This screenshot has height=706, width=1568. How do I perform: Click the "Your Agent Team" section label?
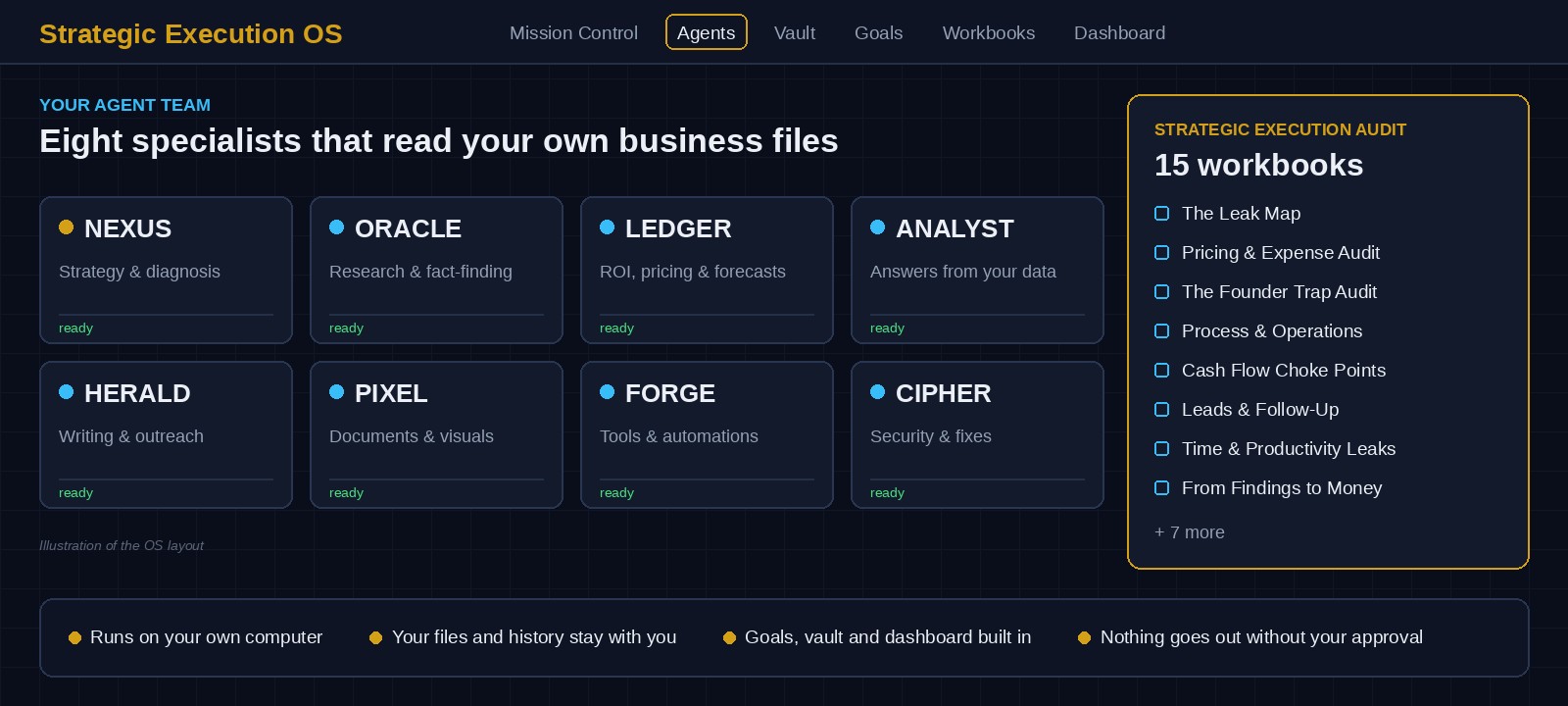tap(124, 105)
